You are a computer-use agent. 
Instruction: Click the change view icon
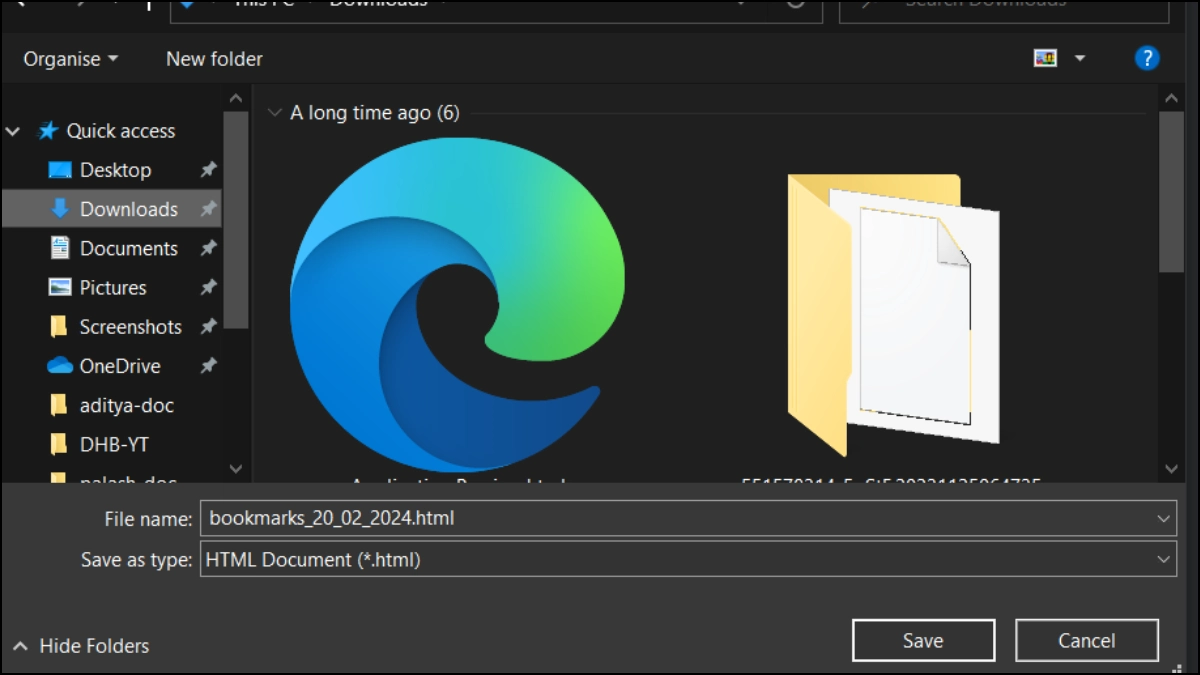(1045, 58)
